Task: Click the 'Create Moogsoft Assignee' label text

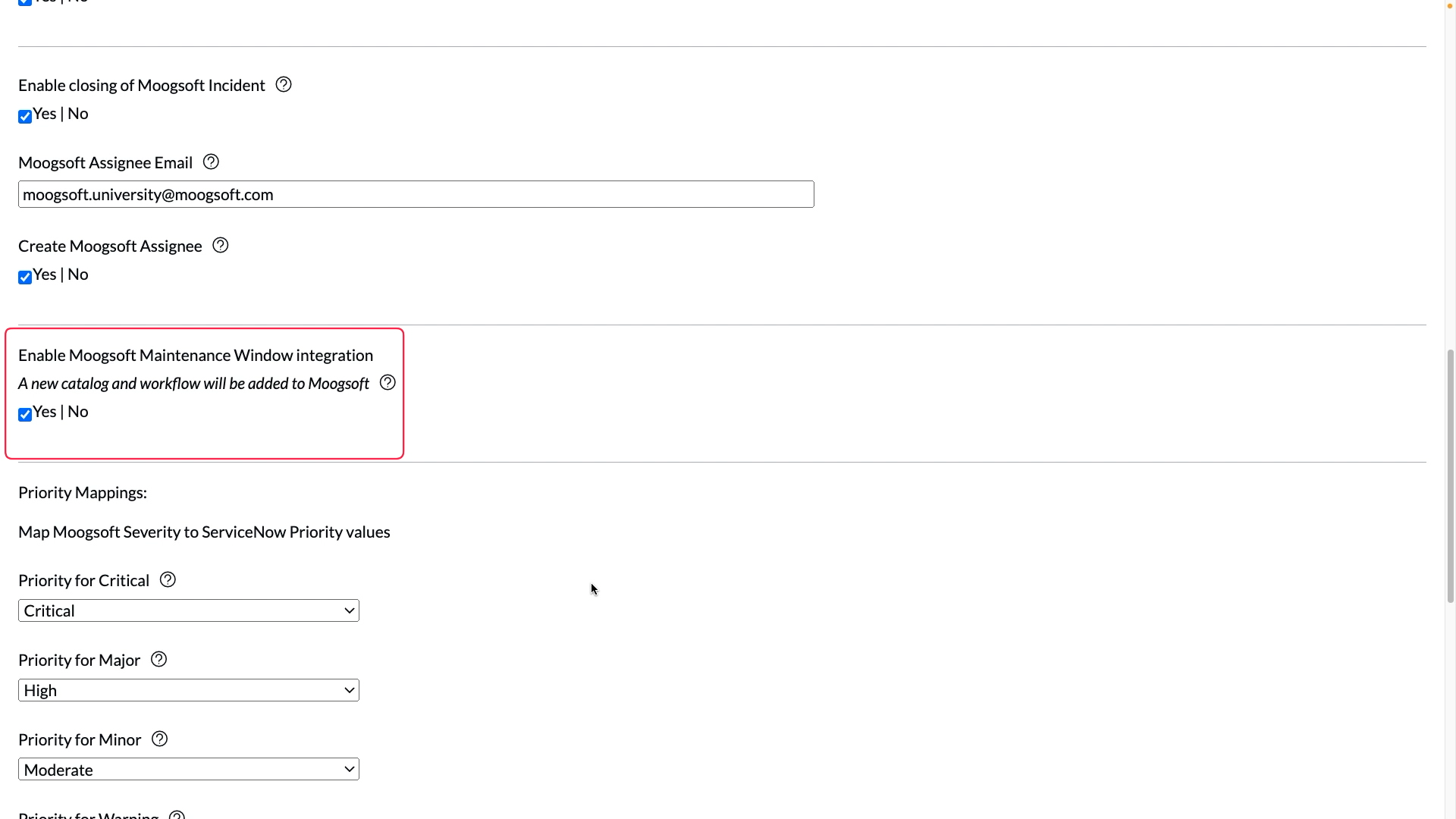Action: point(110,246)
